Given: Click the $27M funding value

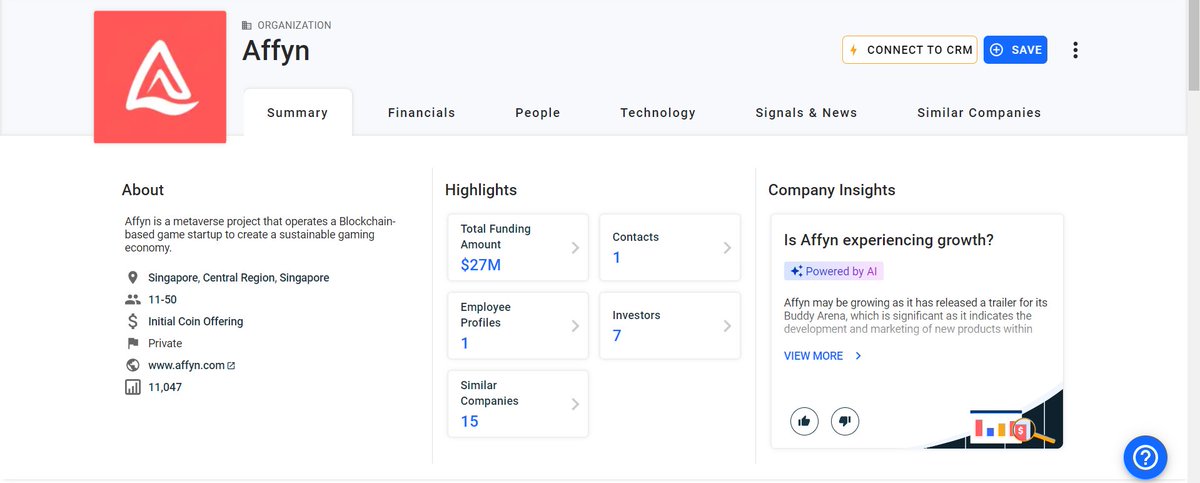Looking at the screenshot, I should [x=481, y=265].
